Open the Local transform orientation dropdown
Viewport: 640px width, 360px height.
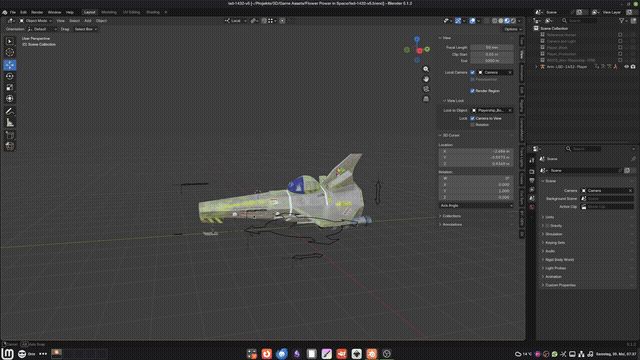pos(236,21)
